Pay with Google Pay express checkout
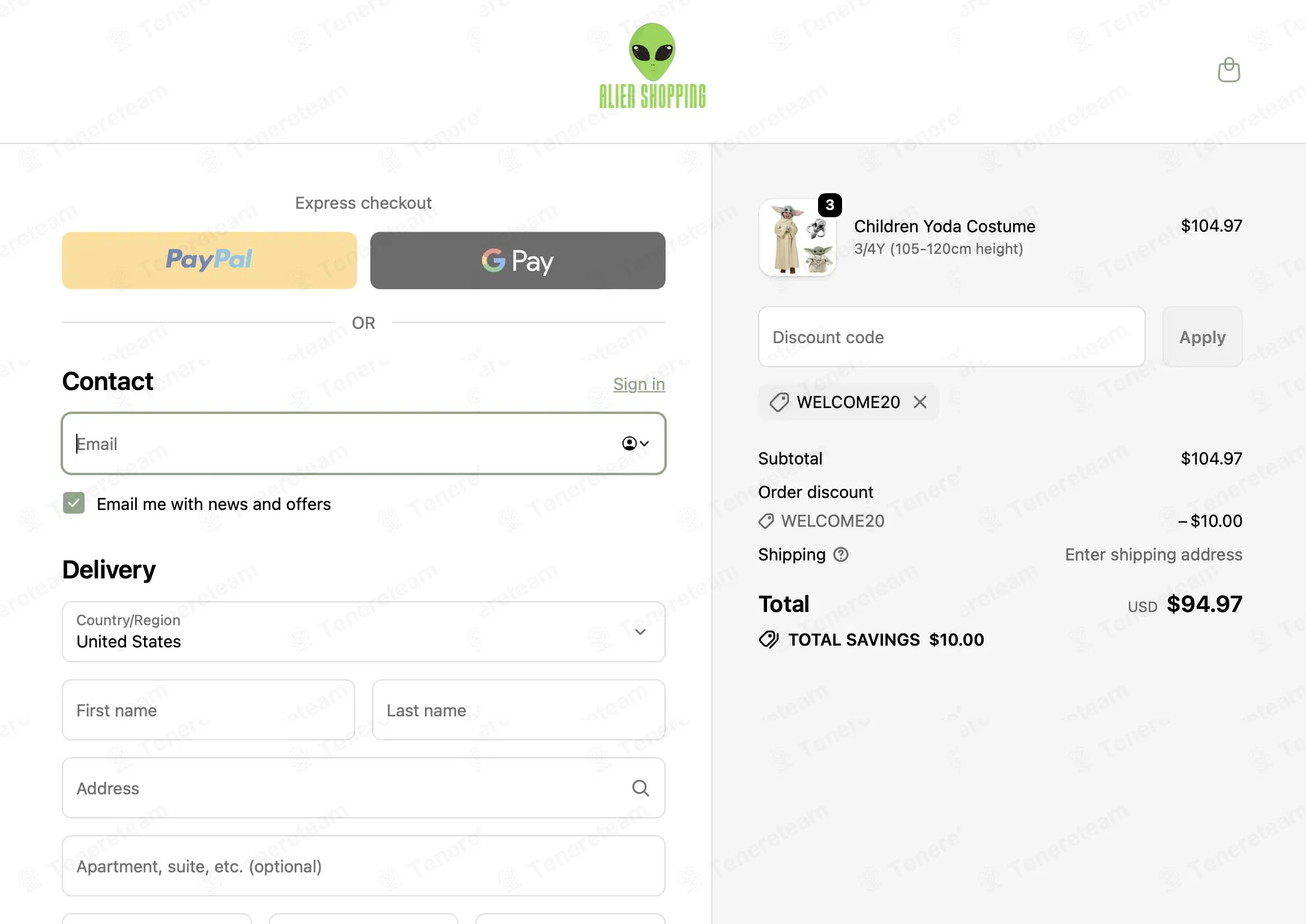Viewport: 1306px width, 924px height. (x=517, y=260)
